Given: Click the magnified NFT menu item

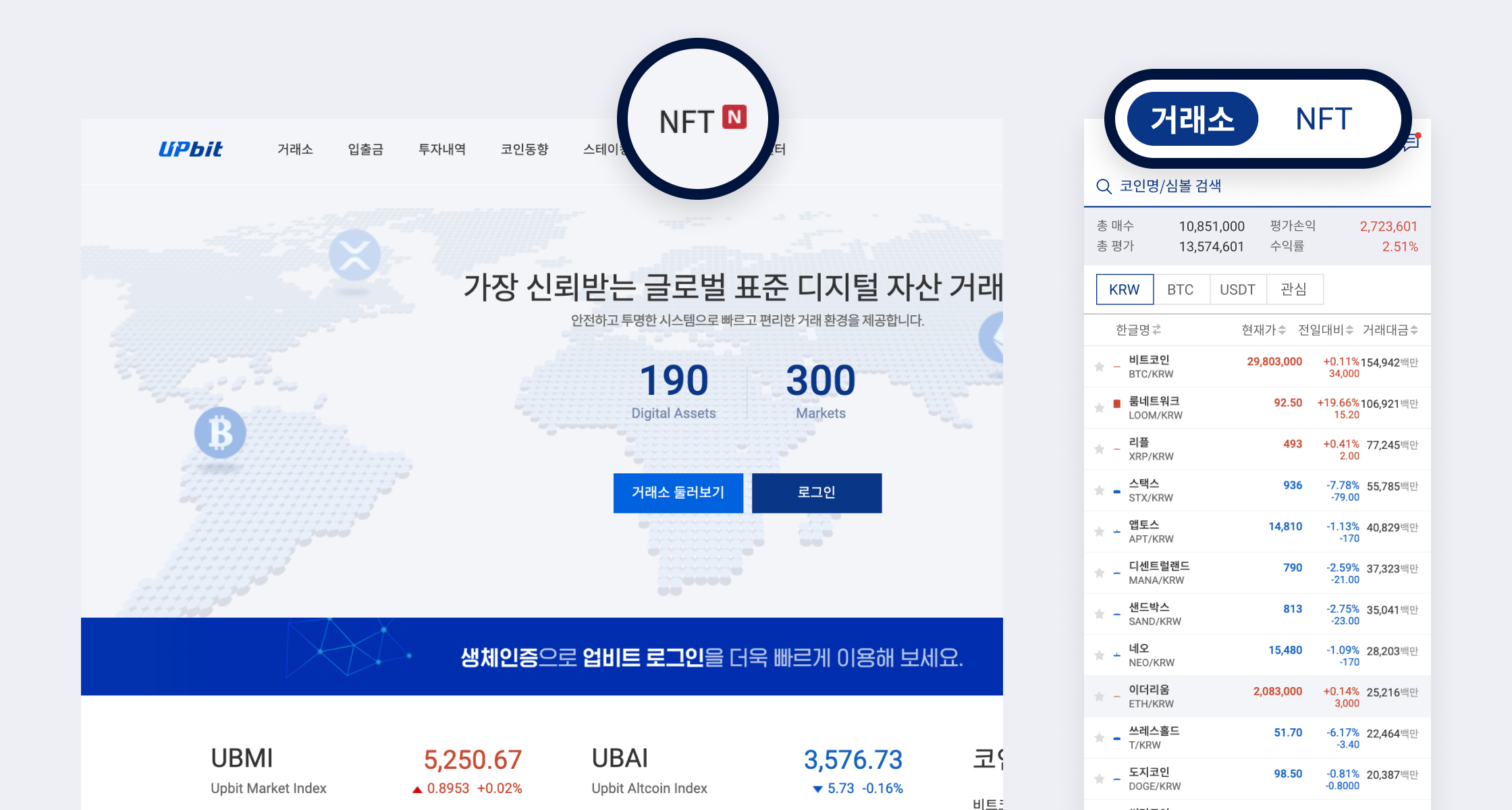Looking at the screenshot, I should click(x=686, y=122).
